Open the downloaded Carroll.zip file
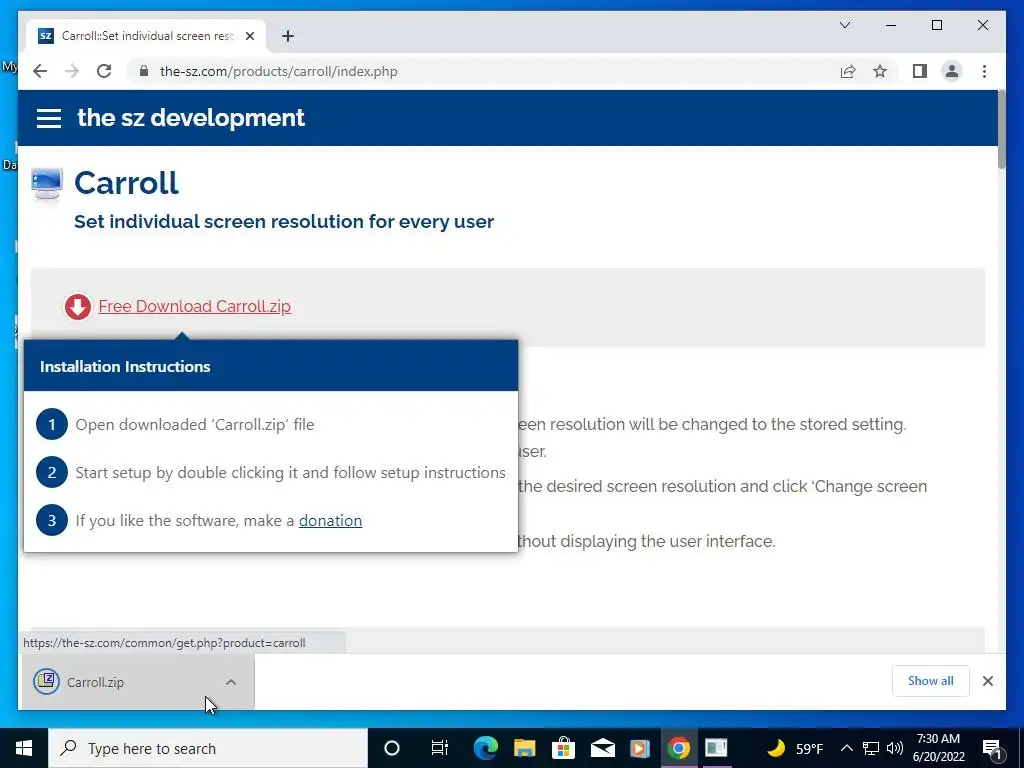Image resolution: width=1024 pixels, height=768 pixels. tap(95, 682)
